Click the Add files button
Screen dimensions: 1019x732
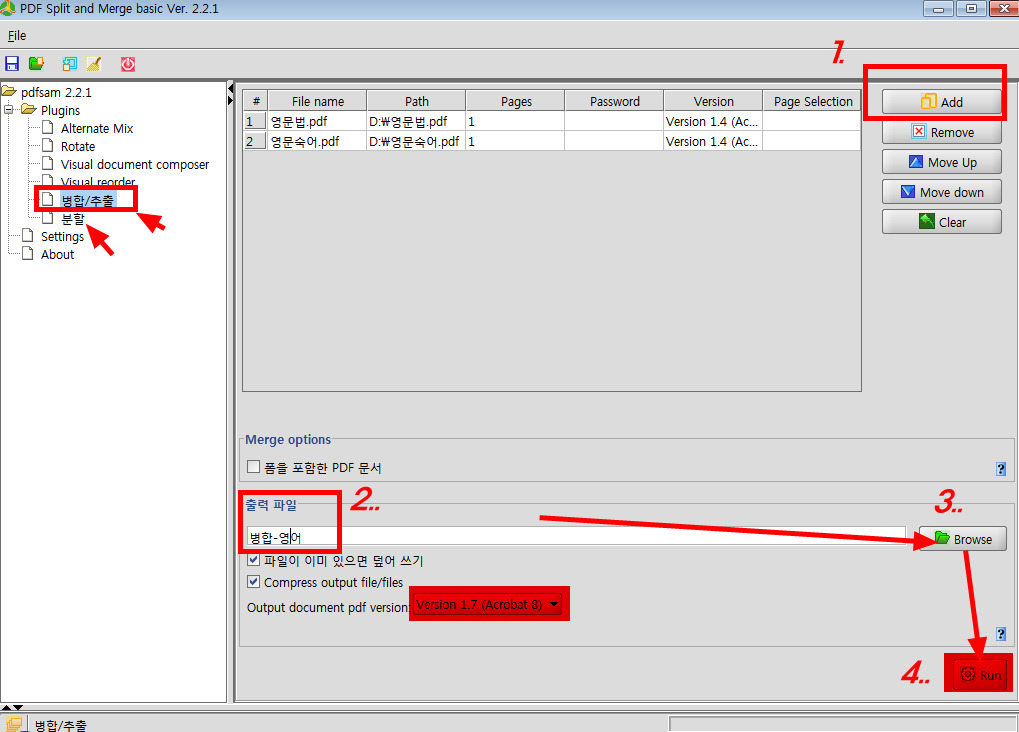click(941, 102)
